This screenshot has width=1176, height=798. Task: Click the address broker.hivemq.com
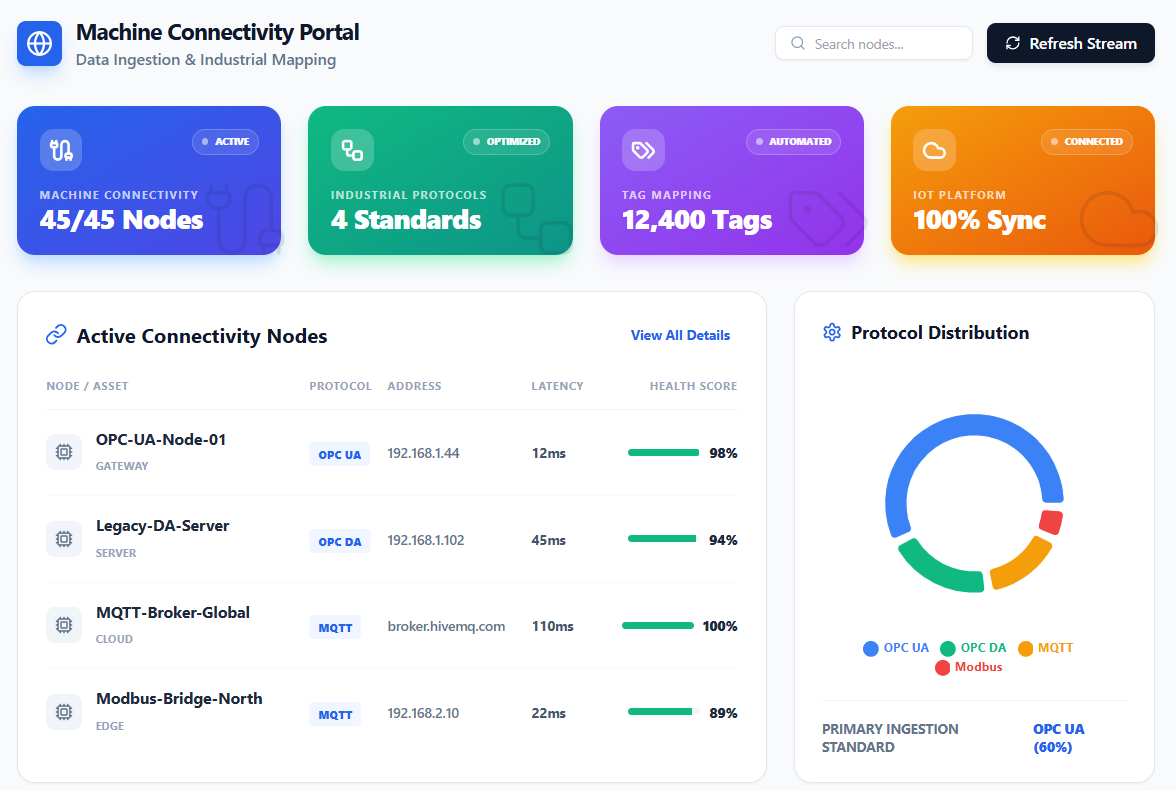tap(446, 626)
